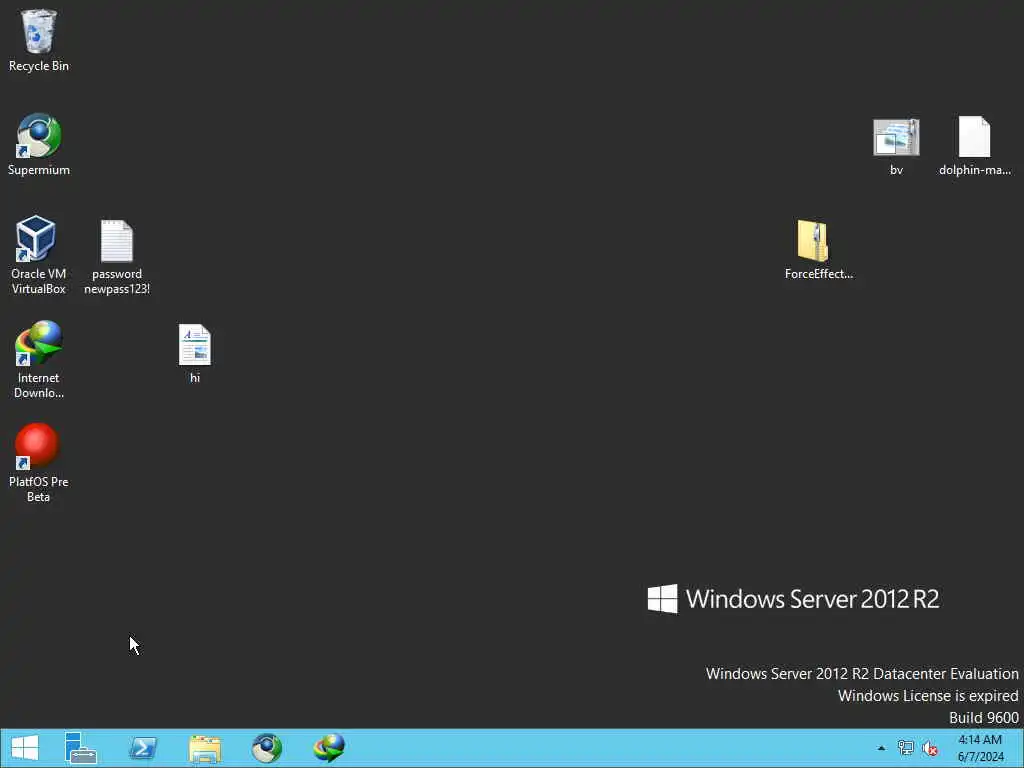This screenshot has width=1024, height=768.
Task: Open the network status tray icon
Action: [x=905, y=748]
